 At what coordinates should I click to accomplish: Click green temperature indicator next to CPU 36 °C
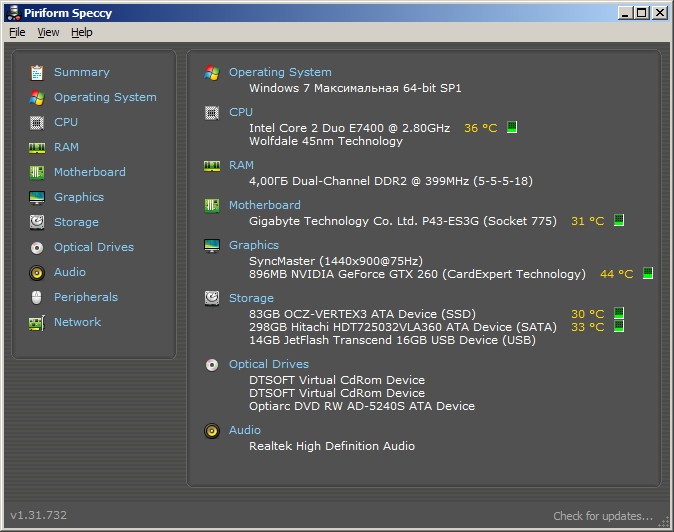coord(512,127)
